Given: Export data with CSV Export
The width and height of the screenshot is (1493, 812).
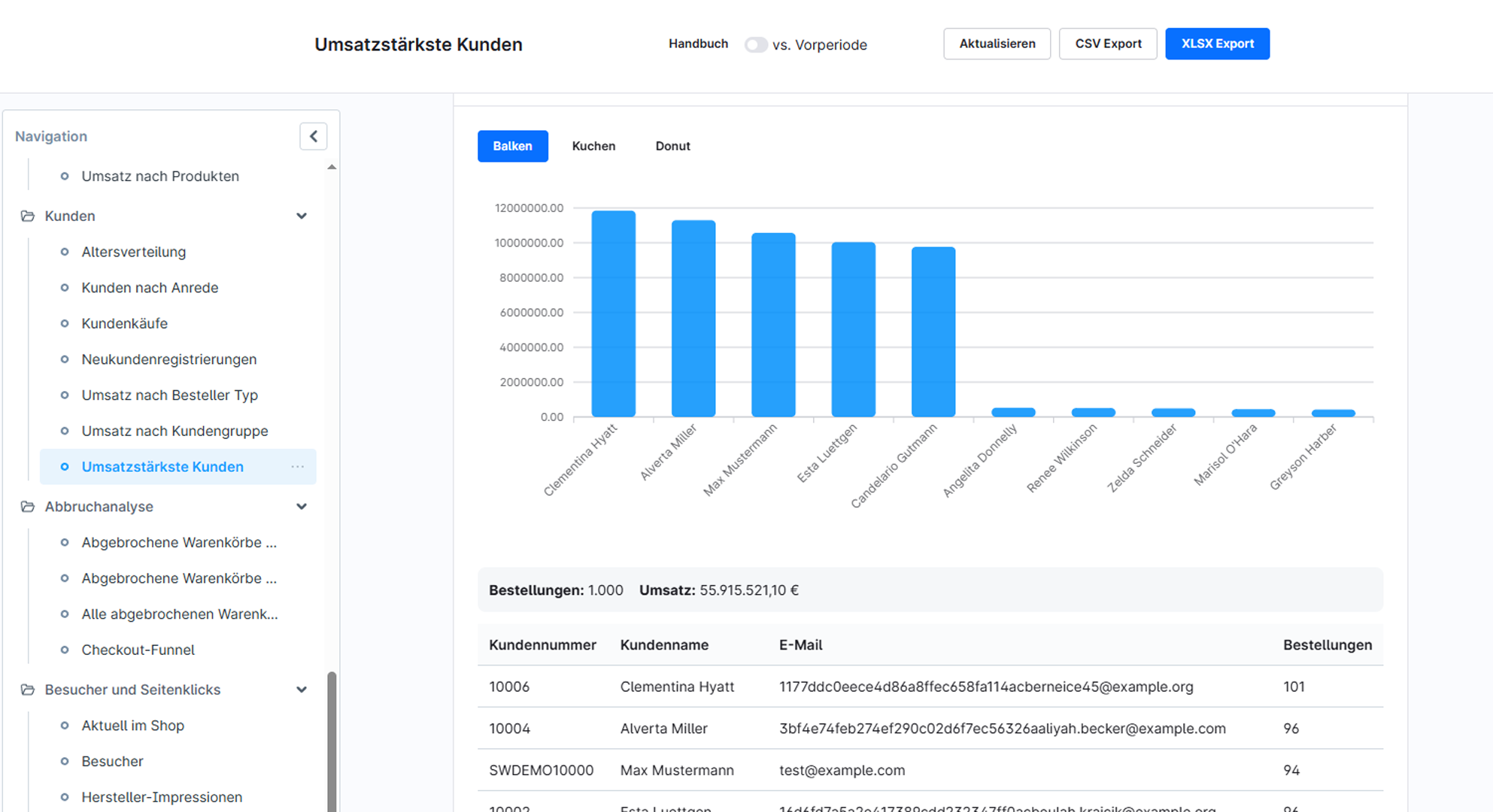Looking at the screenshot, I should point(1108,44).
